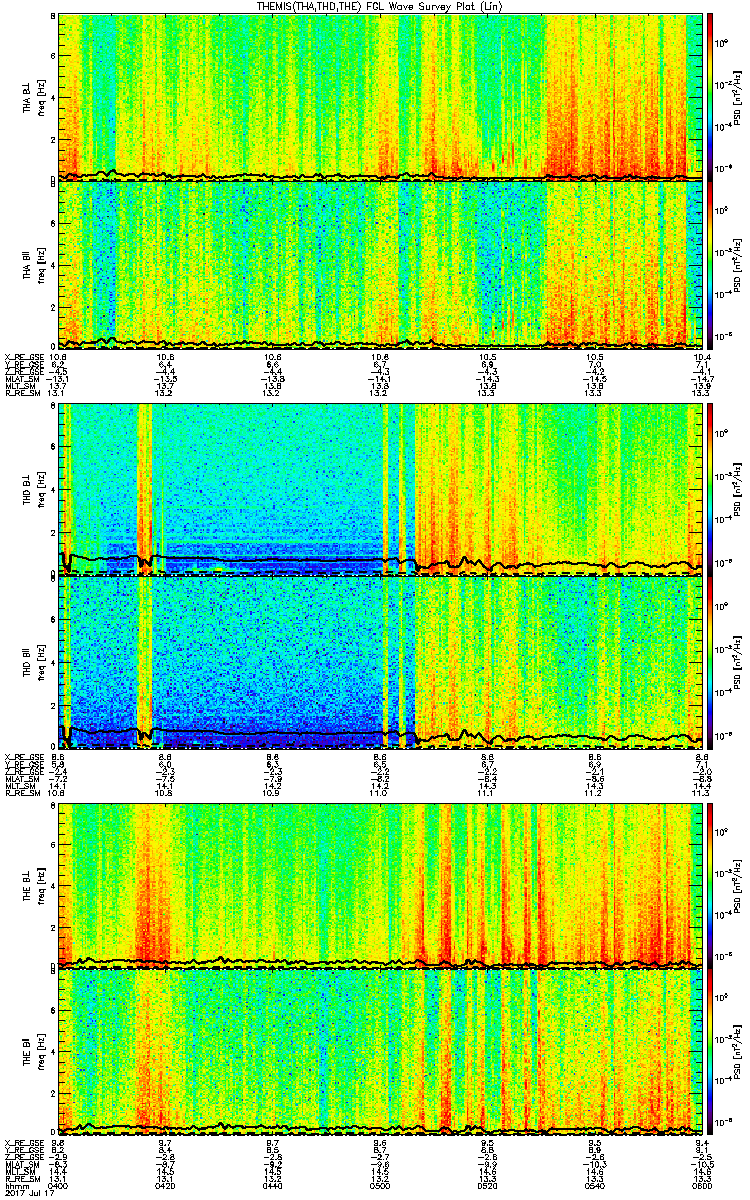Click the THD B-perpendicular PSD color bar
The height and width of the screenshot is (1200, 750).
click(x=710, y=488)
